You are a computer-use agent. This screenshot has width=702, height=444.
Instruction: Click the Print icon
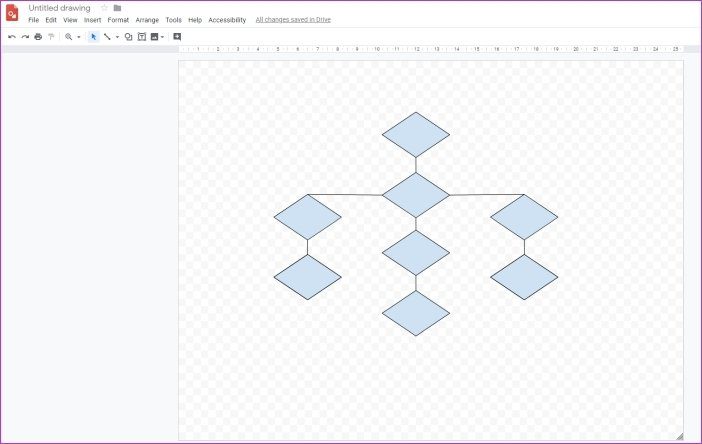[38, 37]
